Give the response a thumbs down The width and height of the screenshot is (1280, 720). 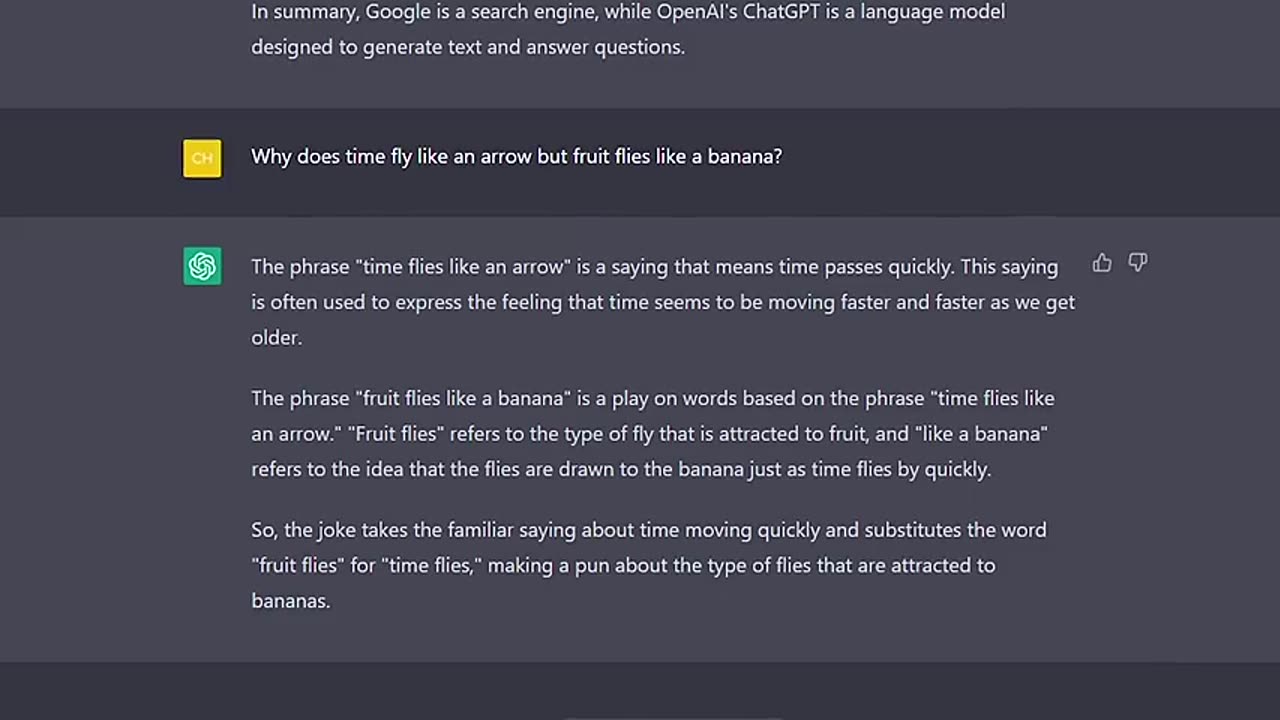tap(1138, 263)
